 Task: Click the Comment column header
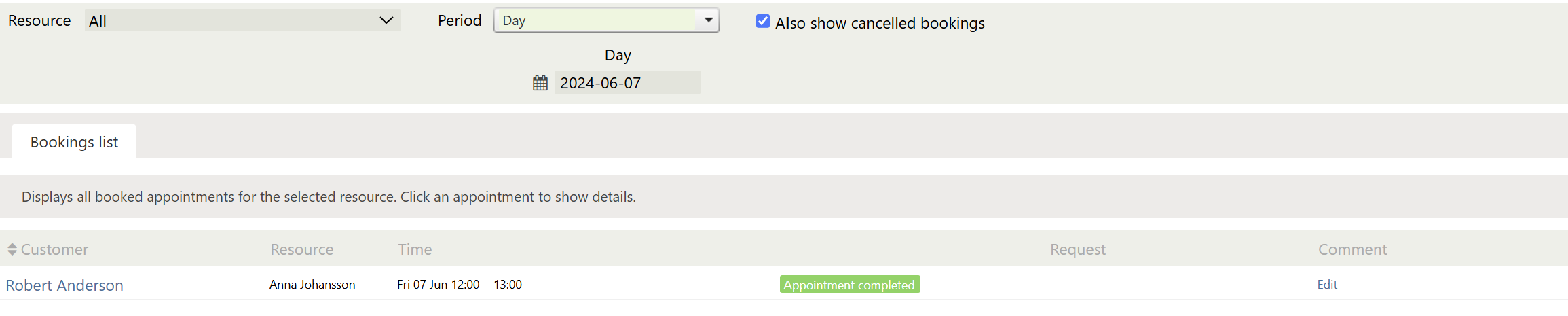[x=1352, y=249]
